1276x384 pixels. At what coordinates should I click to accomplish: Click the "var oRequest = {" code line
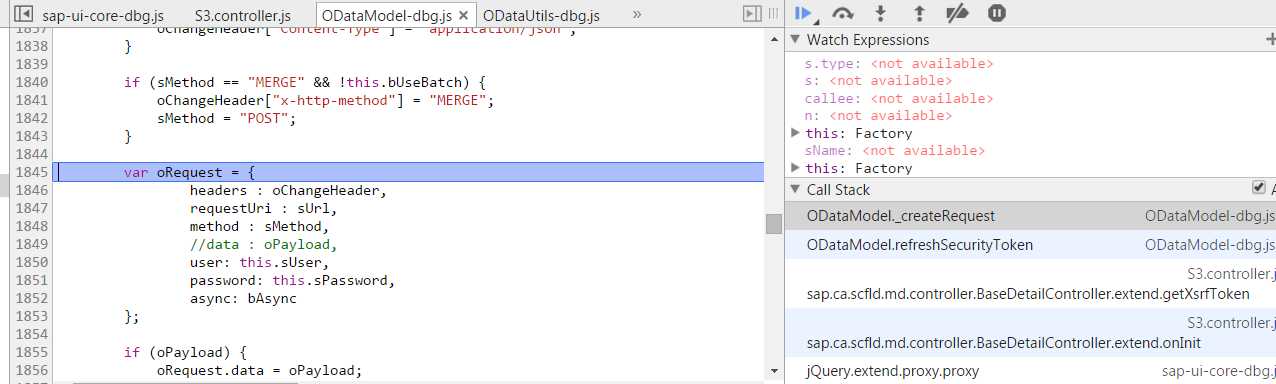pyautogui.click(x=190, y=172)
